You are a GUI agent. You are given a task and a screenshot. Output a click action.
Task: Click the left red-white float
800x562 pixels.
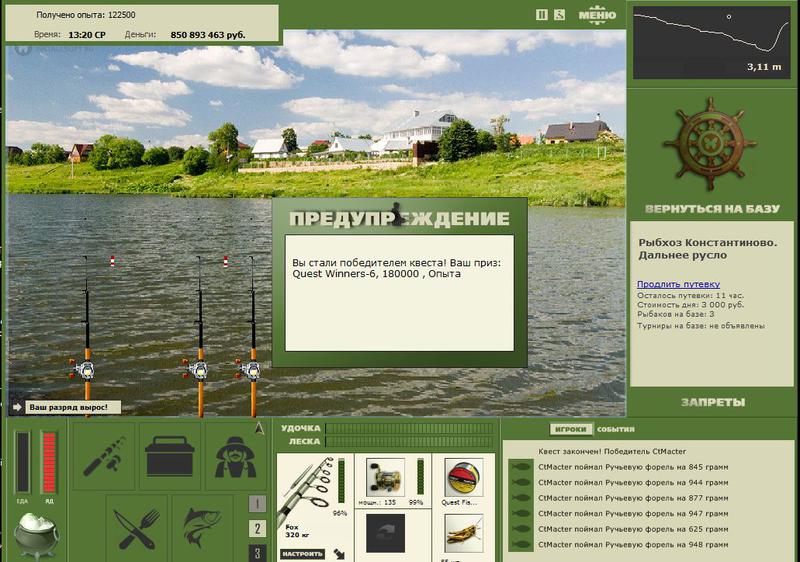point(113,262)
